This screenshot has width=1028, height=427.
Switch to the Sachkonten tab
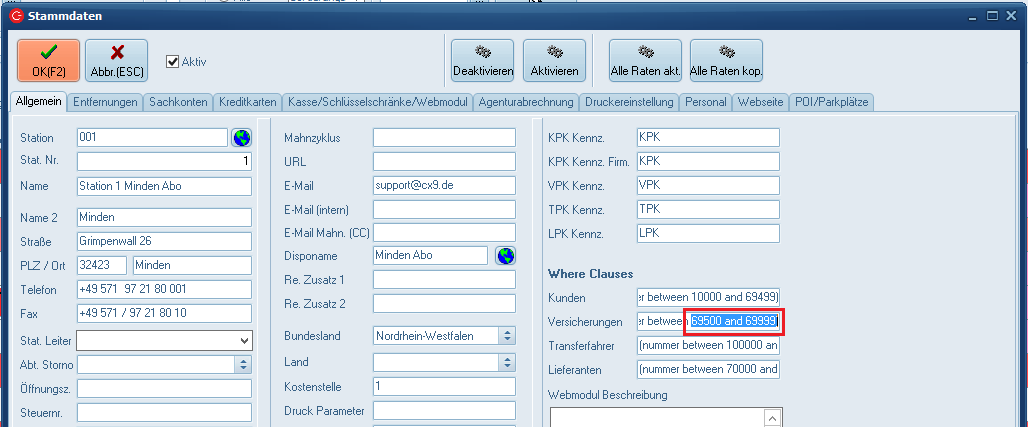click(x=179, y=102)
